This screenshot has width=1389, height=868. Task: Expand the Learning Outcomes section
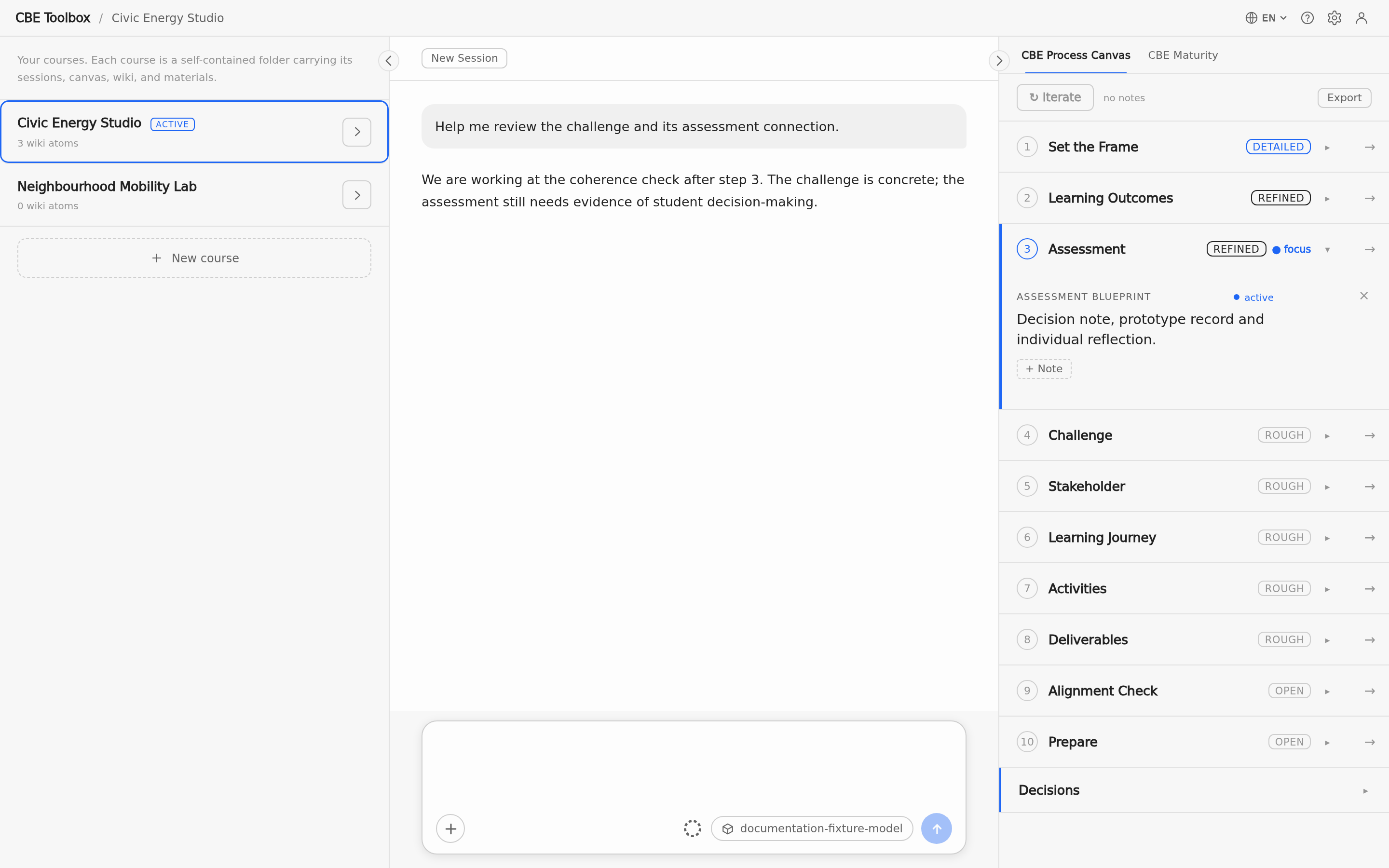1327,199
